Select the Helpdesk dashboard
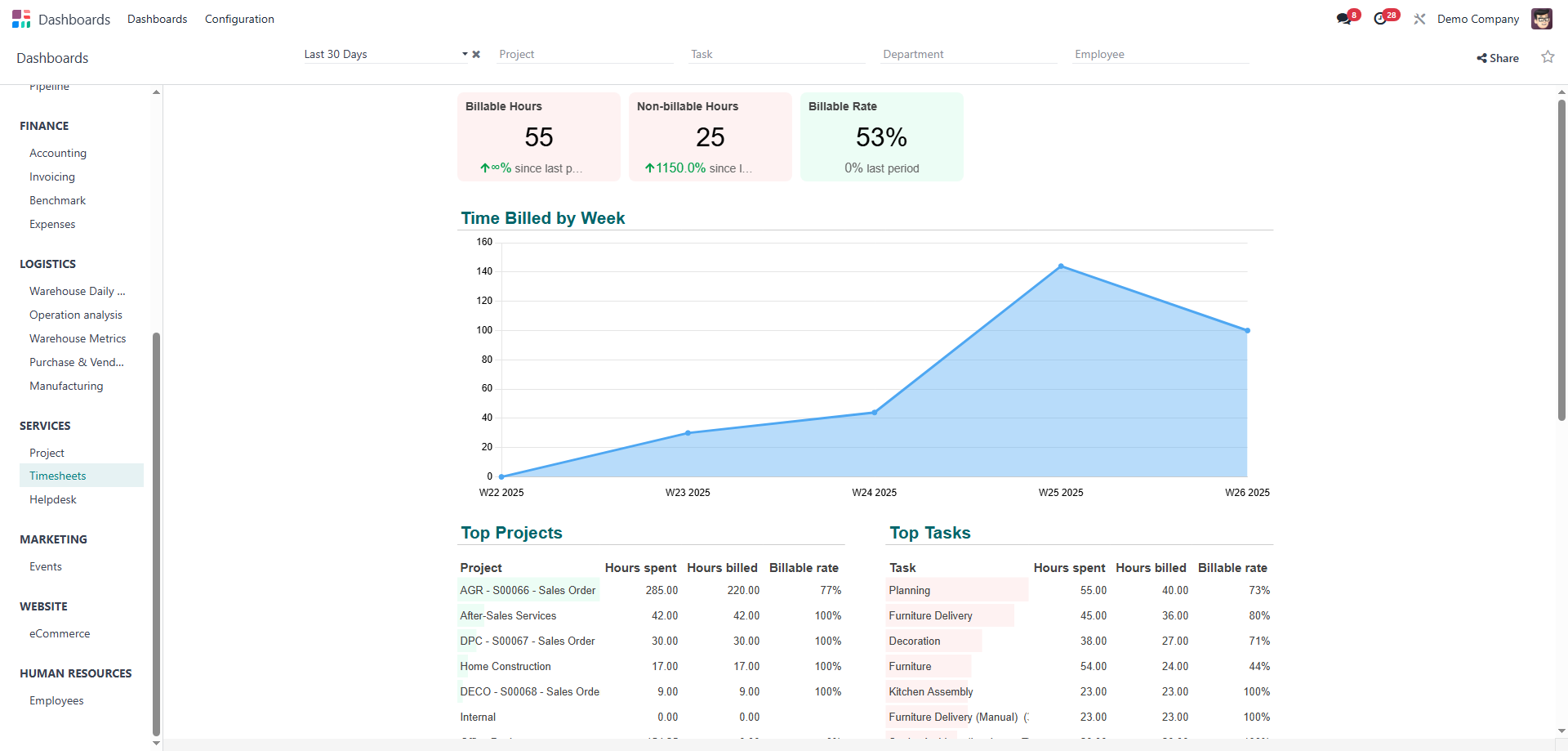The image size is (1568, 751). coord(53,499)
